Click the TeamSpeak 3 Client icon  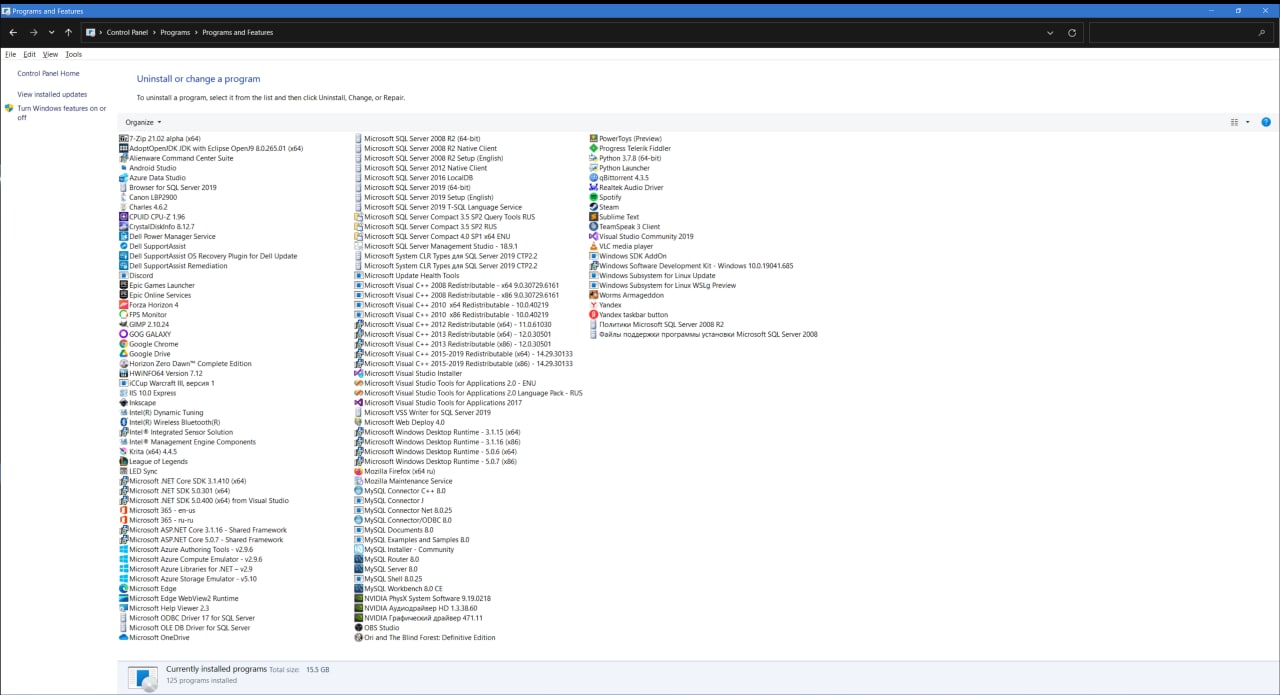tap(594, 227)
